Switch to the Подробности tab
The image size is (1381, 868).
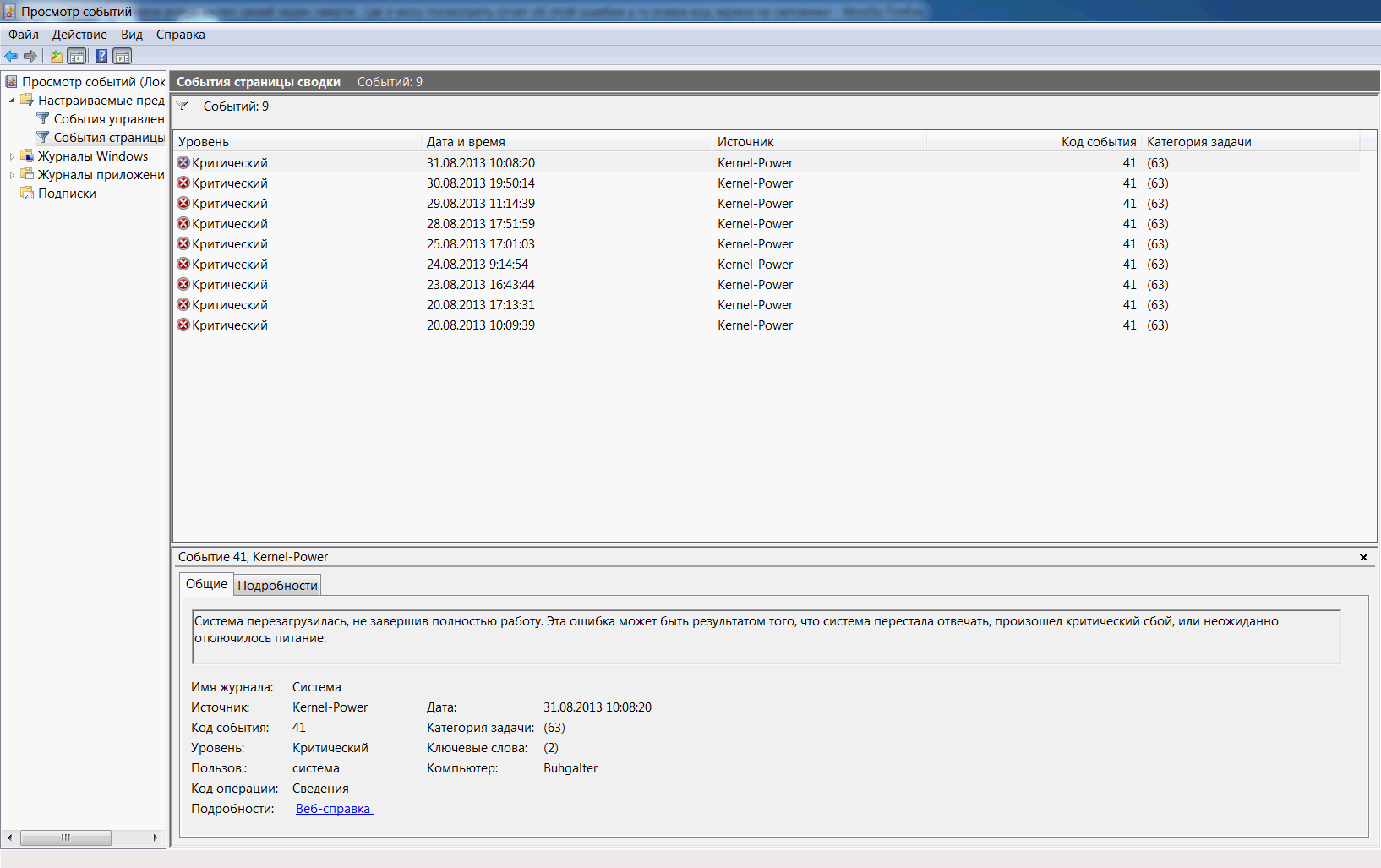pos(277,586)
